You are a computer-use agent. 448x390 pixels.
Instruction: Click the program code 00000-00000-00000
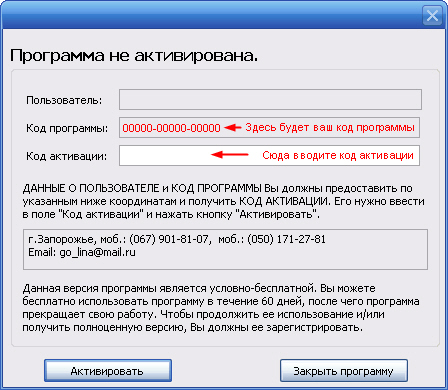click(x=171, y=128)
